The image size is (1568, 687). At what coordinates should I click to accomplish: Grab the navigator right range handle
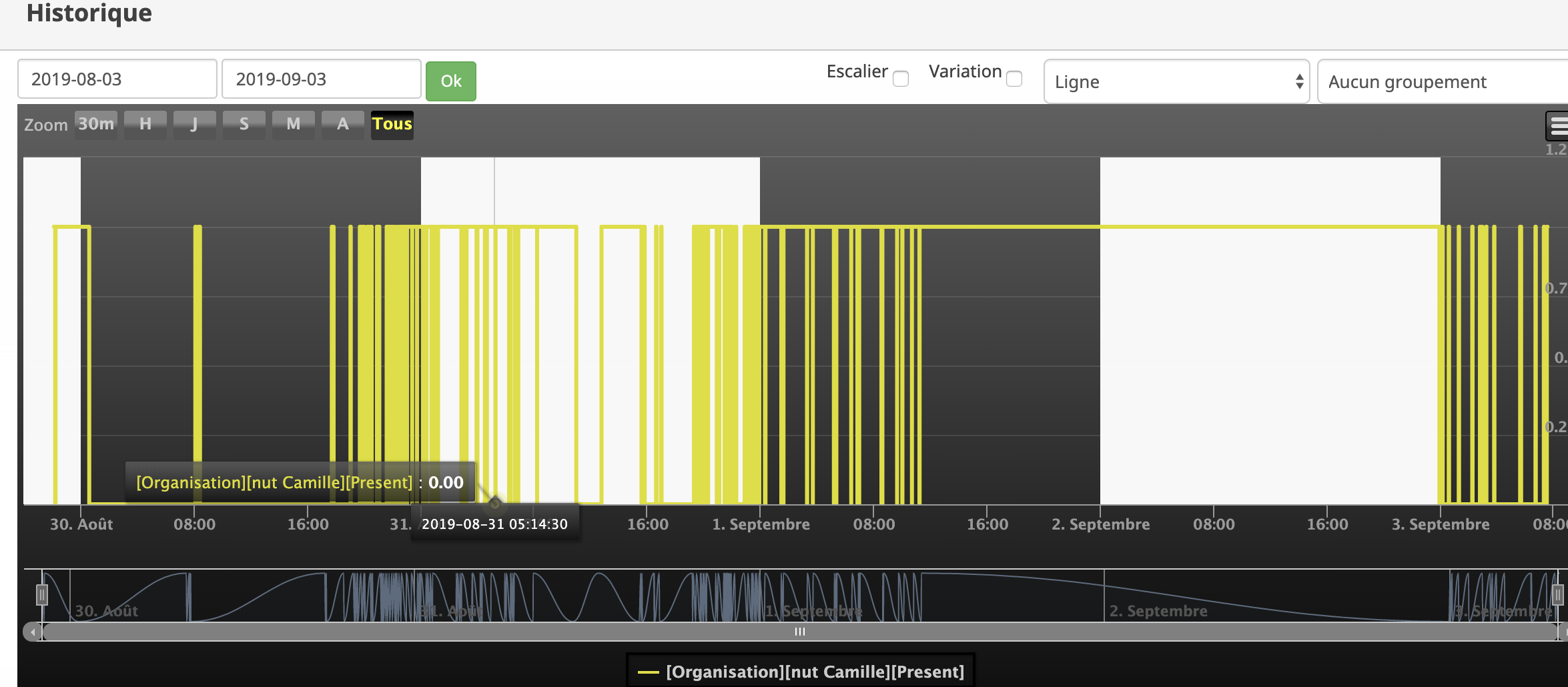coord(1558,594)
